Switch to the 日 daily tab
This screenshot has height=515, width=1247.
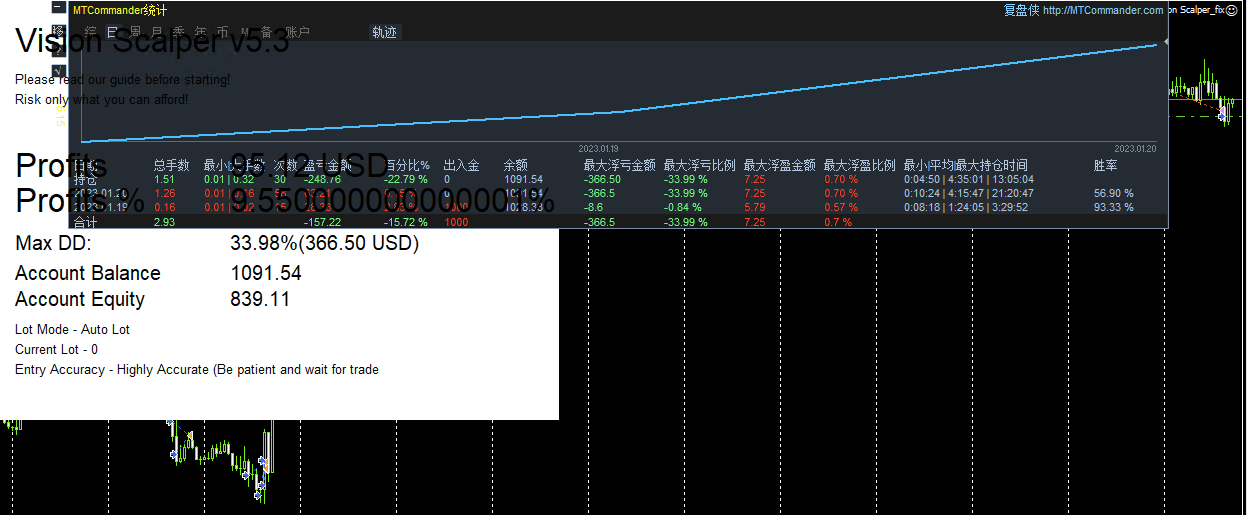coord(113,32)
